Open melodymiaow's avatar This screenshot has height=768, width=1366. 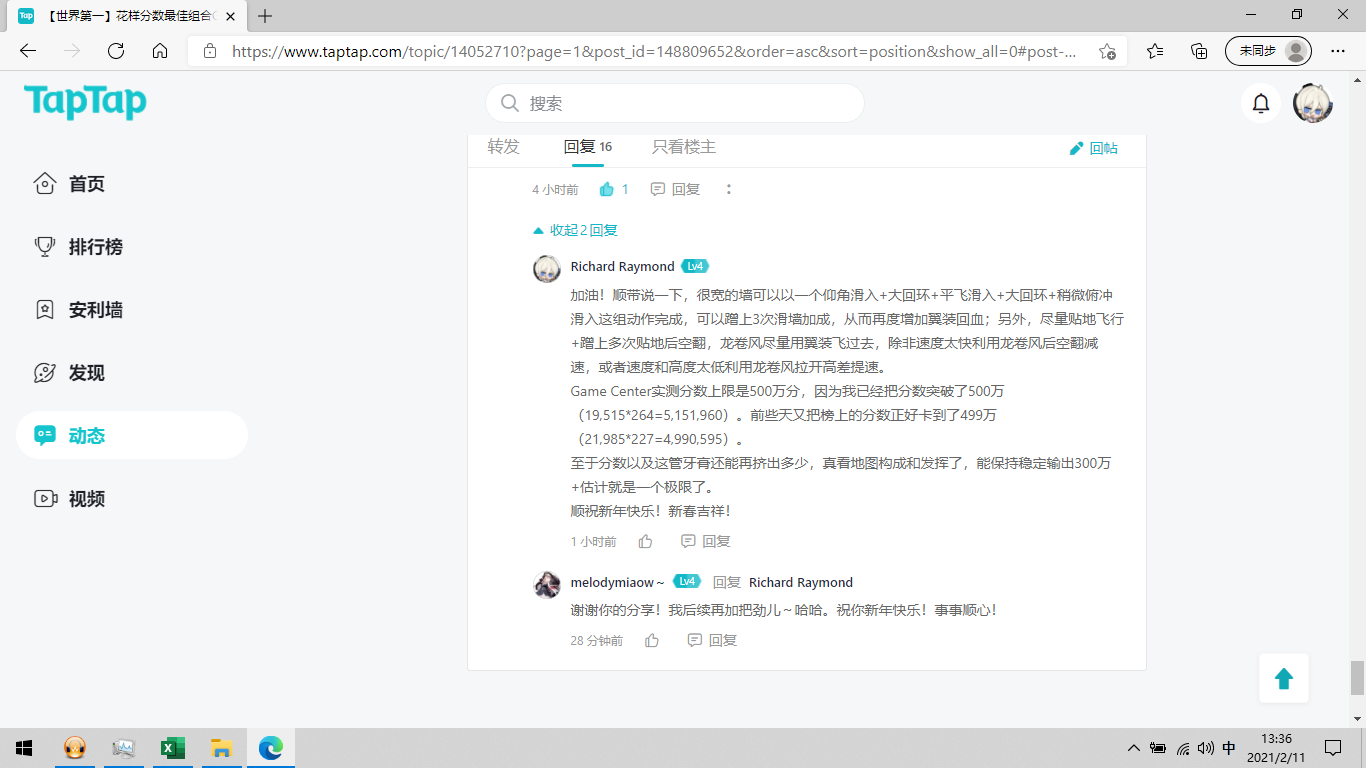tap(547, 585)
